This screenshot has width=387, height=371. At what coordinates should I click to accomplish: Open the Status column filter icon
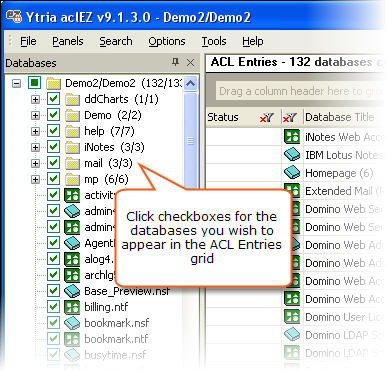[267, 118]
